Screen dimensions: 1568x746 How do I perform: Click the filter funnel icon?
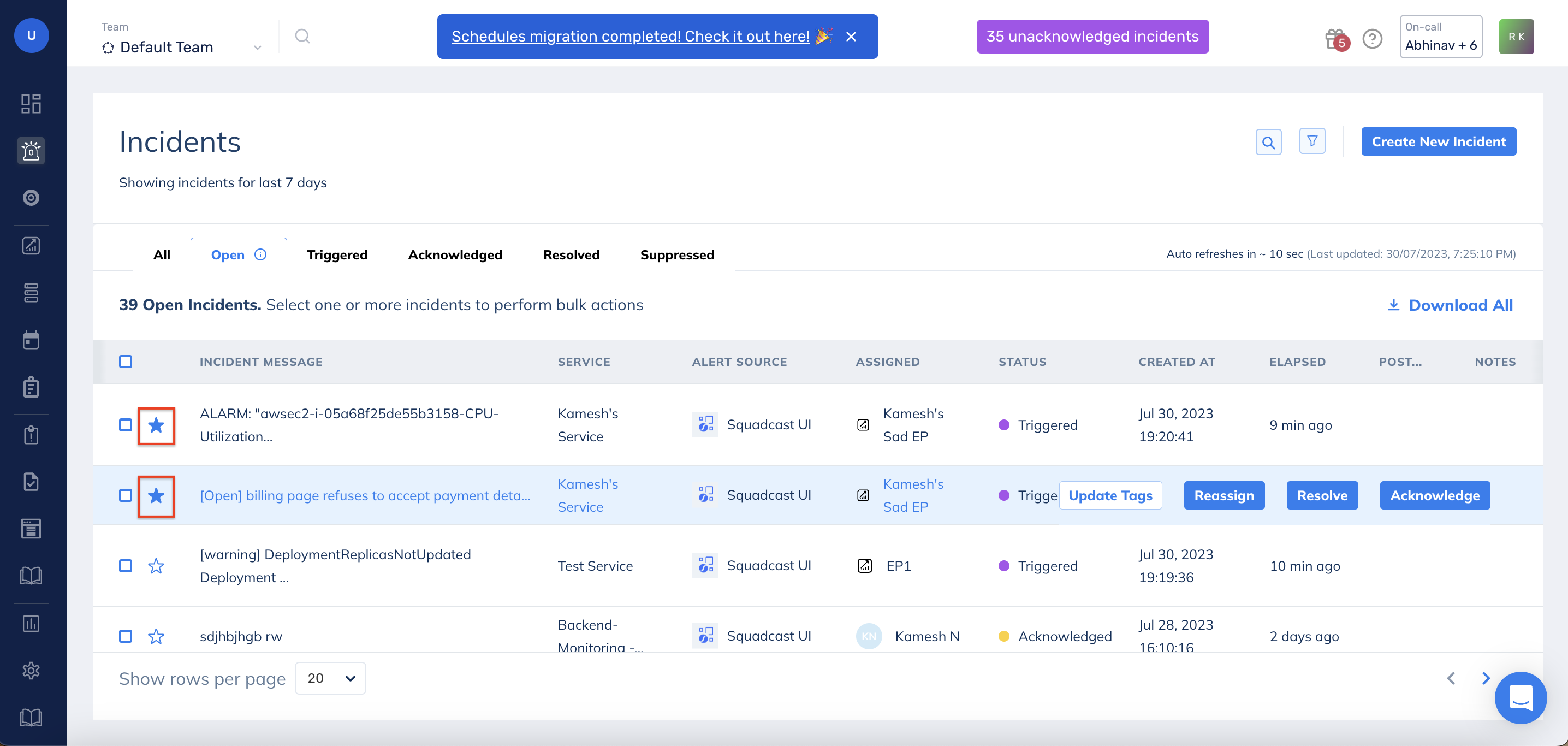[x=1312, y=142]
